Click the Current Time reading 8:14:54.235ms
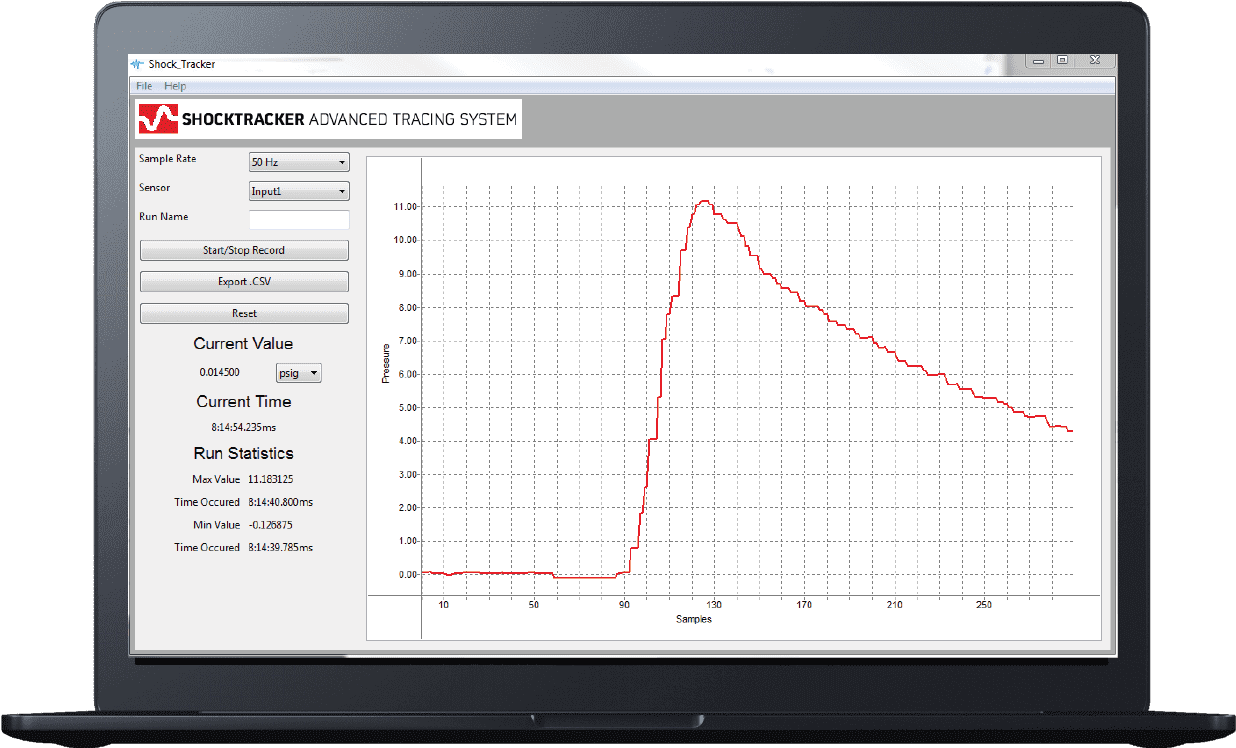 [x=243, y=426]
